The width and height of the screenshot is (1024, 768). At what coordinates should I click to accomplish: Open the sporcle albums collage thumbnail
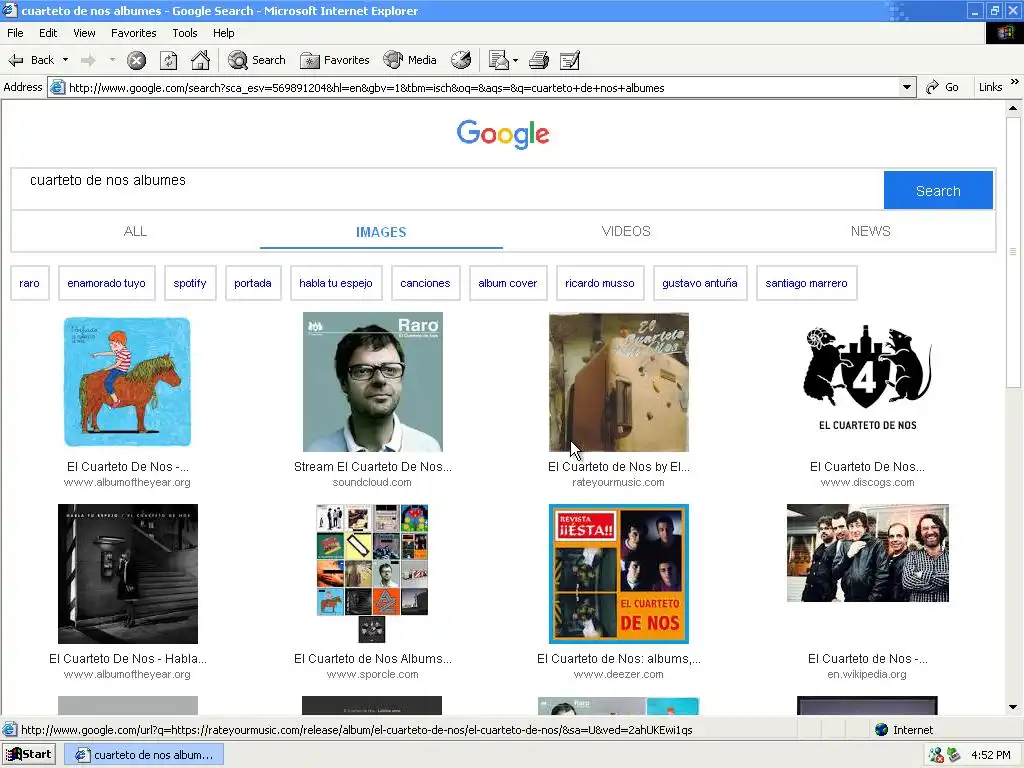click(x=372, y=574)
